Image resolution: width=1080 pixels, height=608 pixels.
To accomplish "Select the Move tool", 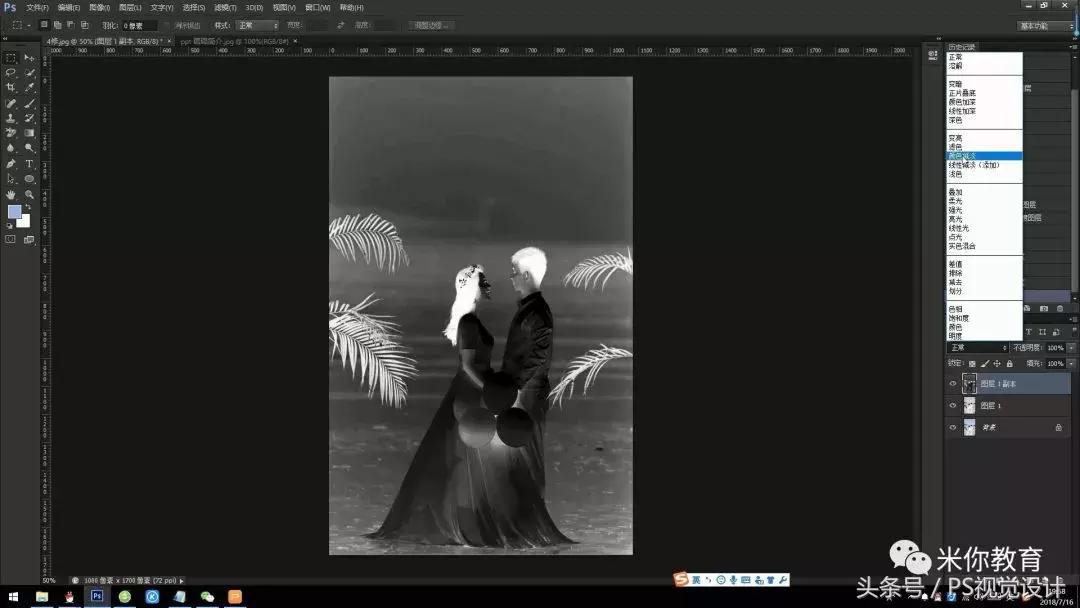I will click(x=29, y=58).
